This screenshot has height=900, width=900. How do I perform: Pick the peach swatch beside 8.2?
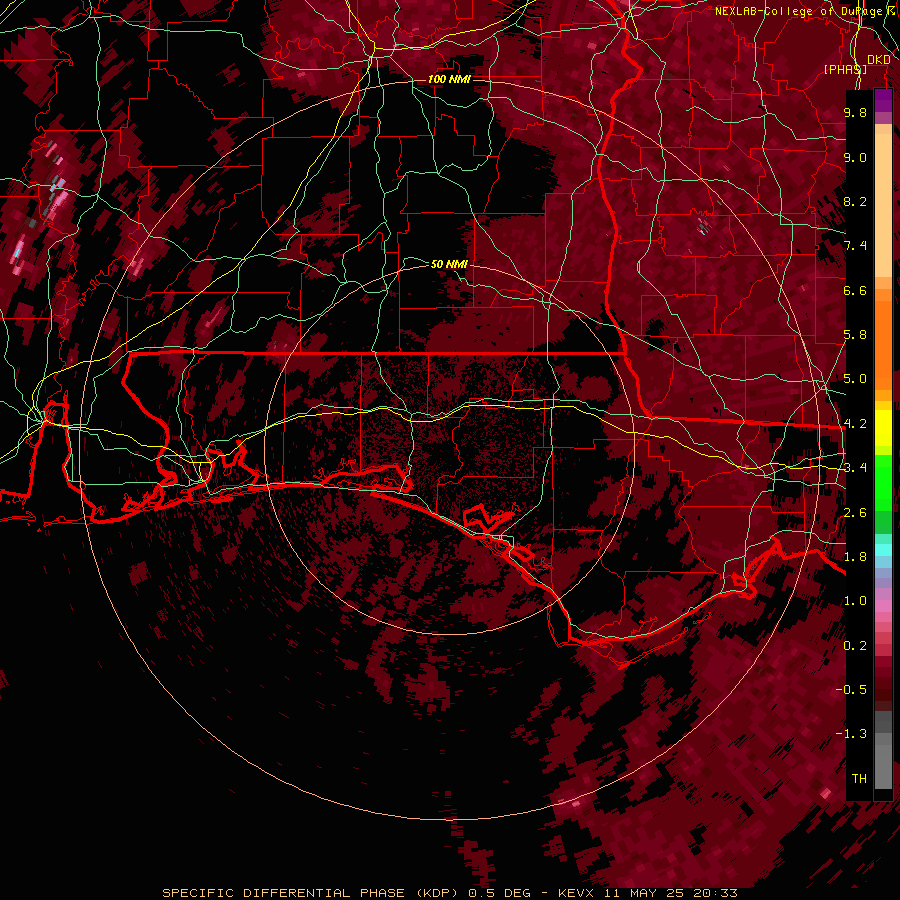coord(883,205)
